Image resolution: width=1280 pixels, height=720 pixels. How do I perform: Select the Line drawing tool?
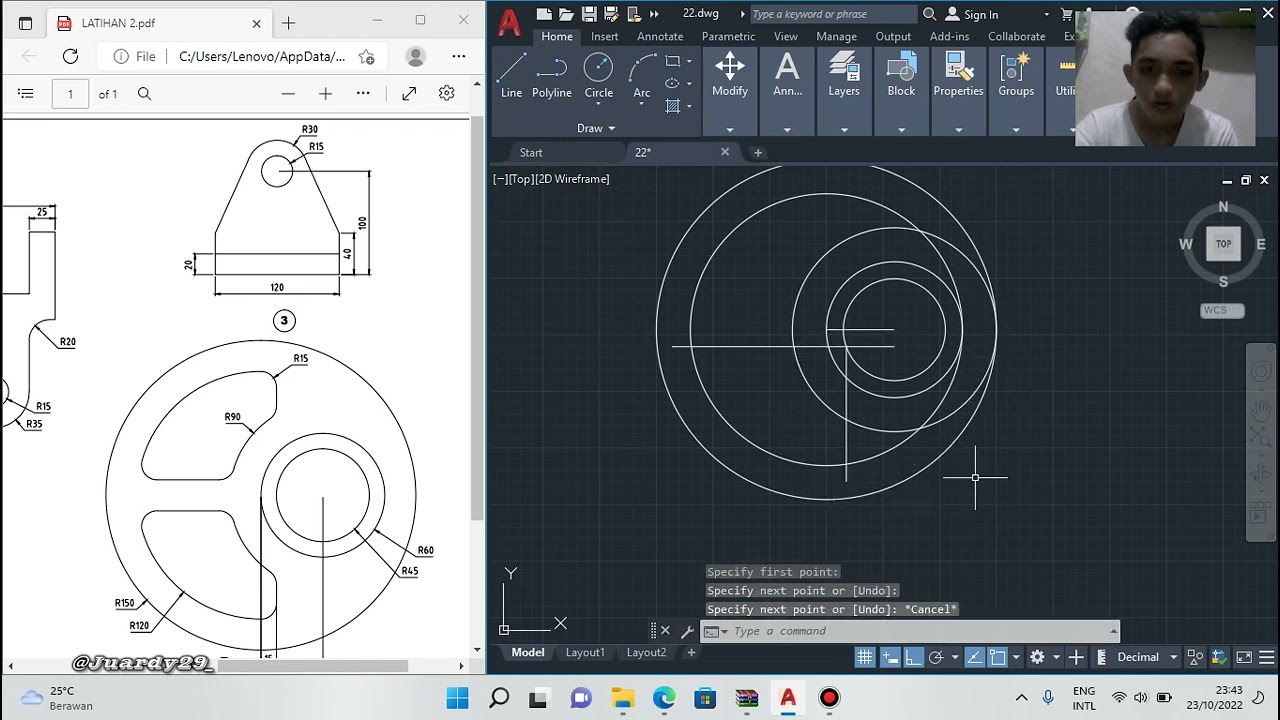pos(511,76)
